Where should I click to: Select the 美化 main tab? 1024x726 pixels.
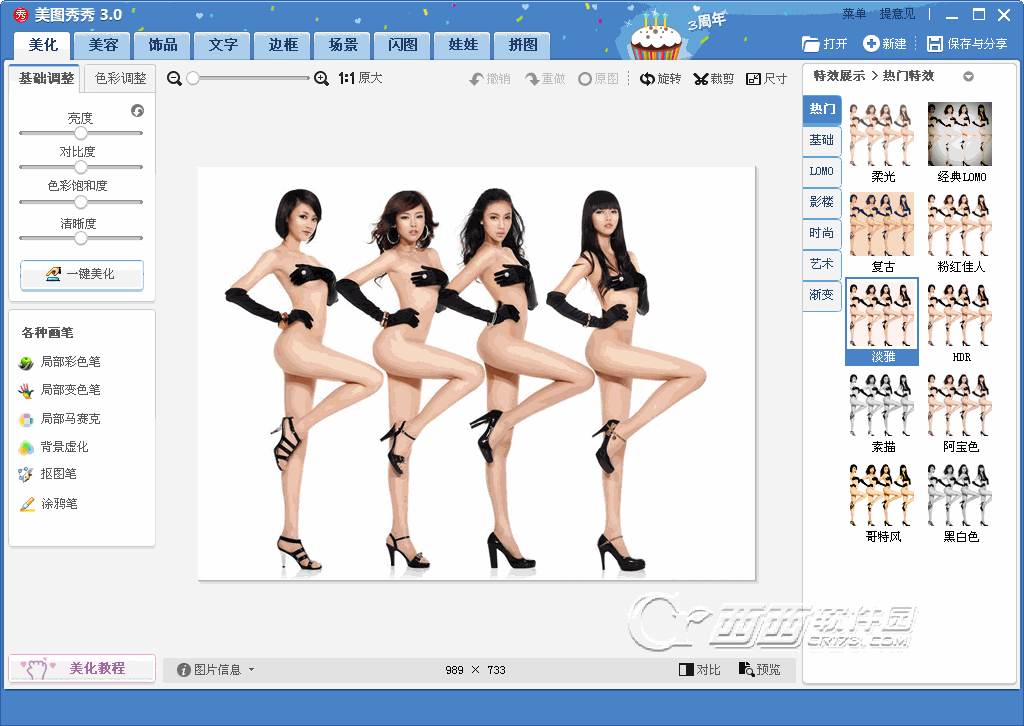click(x=43, y=45)
